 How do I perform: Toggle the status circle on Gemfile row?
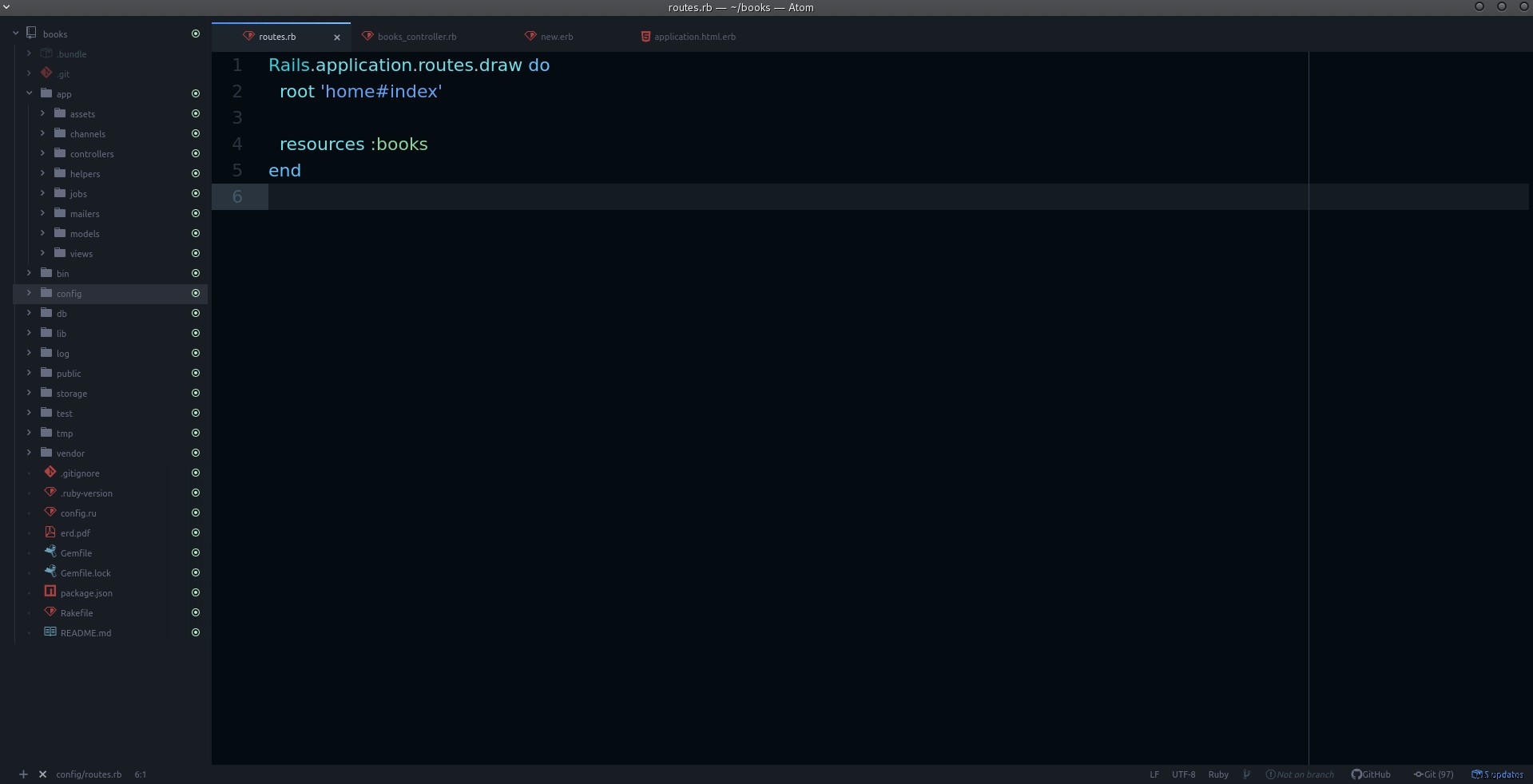pyautogui.click(x=196, y=552)
